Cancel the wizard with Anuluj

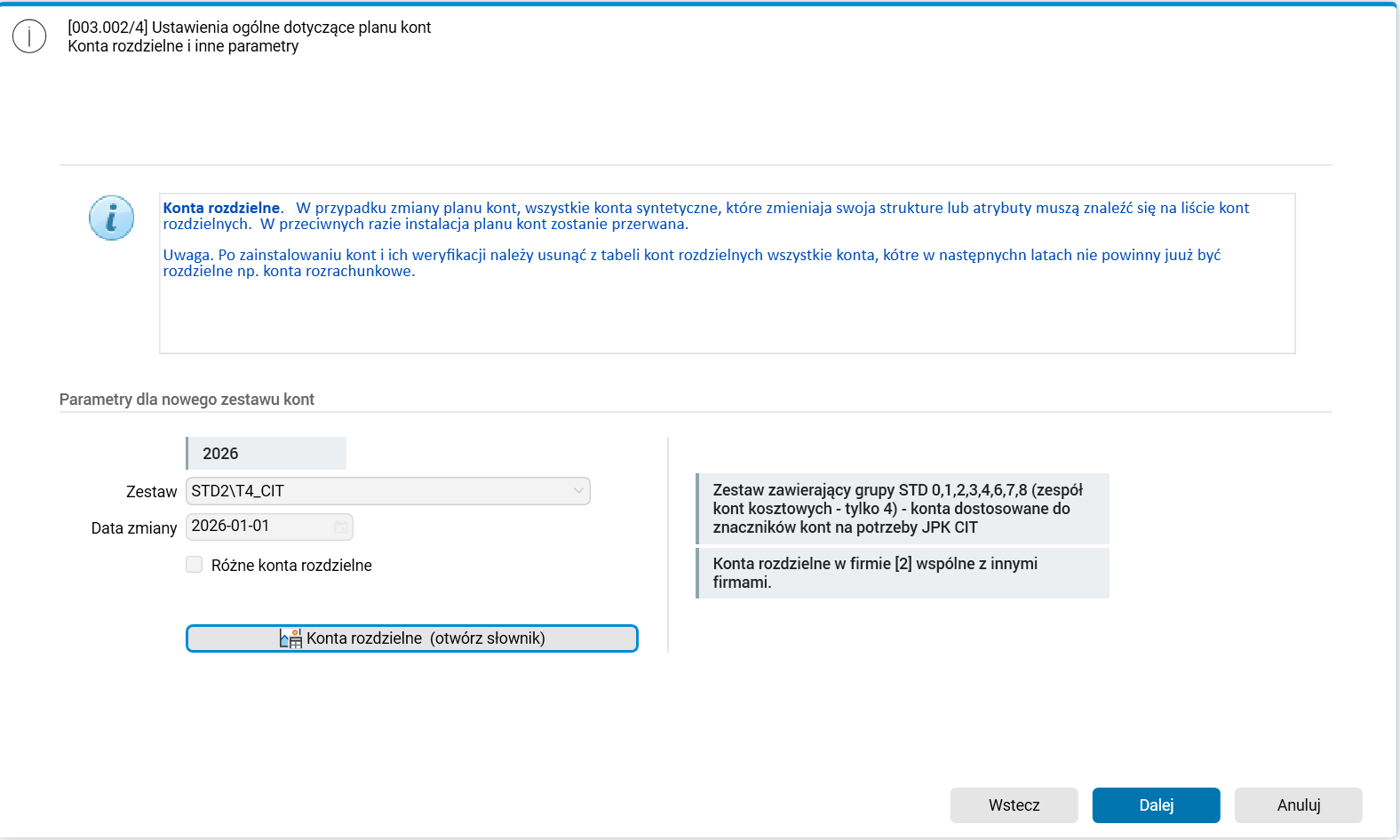1298,805
